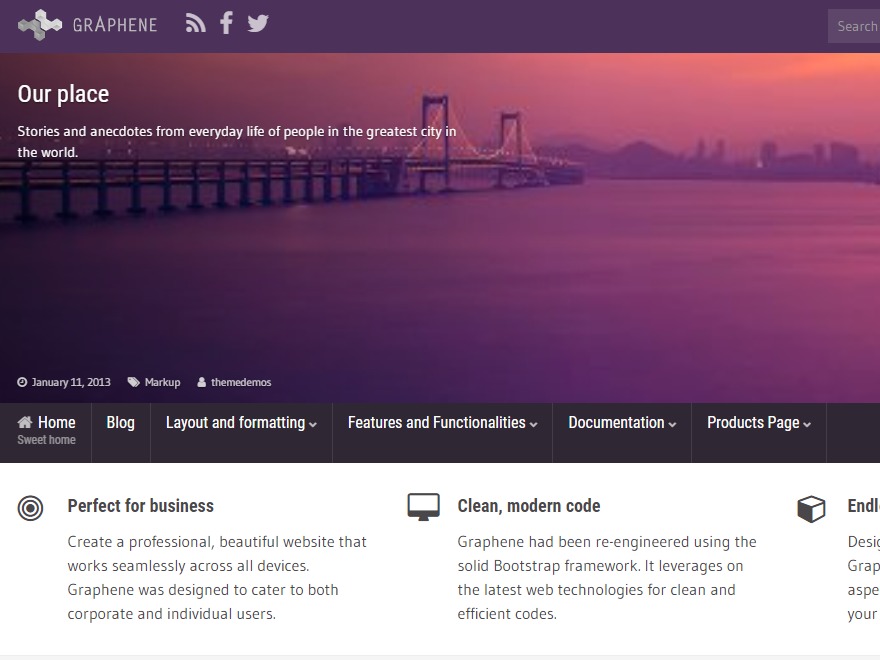Switch to the Blog menu item
This screenshot has height=660, width=880.
pos(120,423)
